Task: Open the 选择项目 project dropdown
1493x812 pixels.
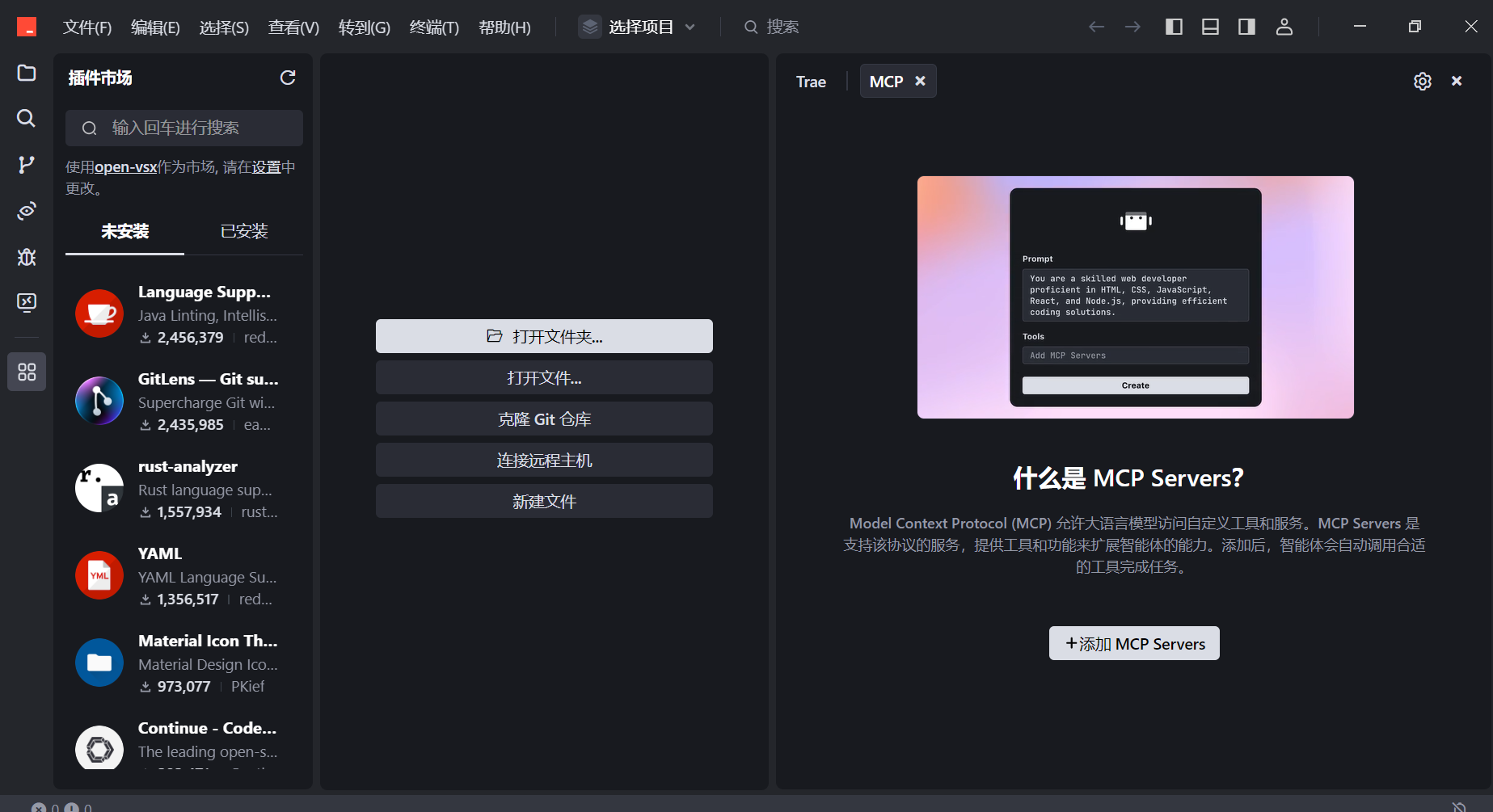Action: coord(638,26)
